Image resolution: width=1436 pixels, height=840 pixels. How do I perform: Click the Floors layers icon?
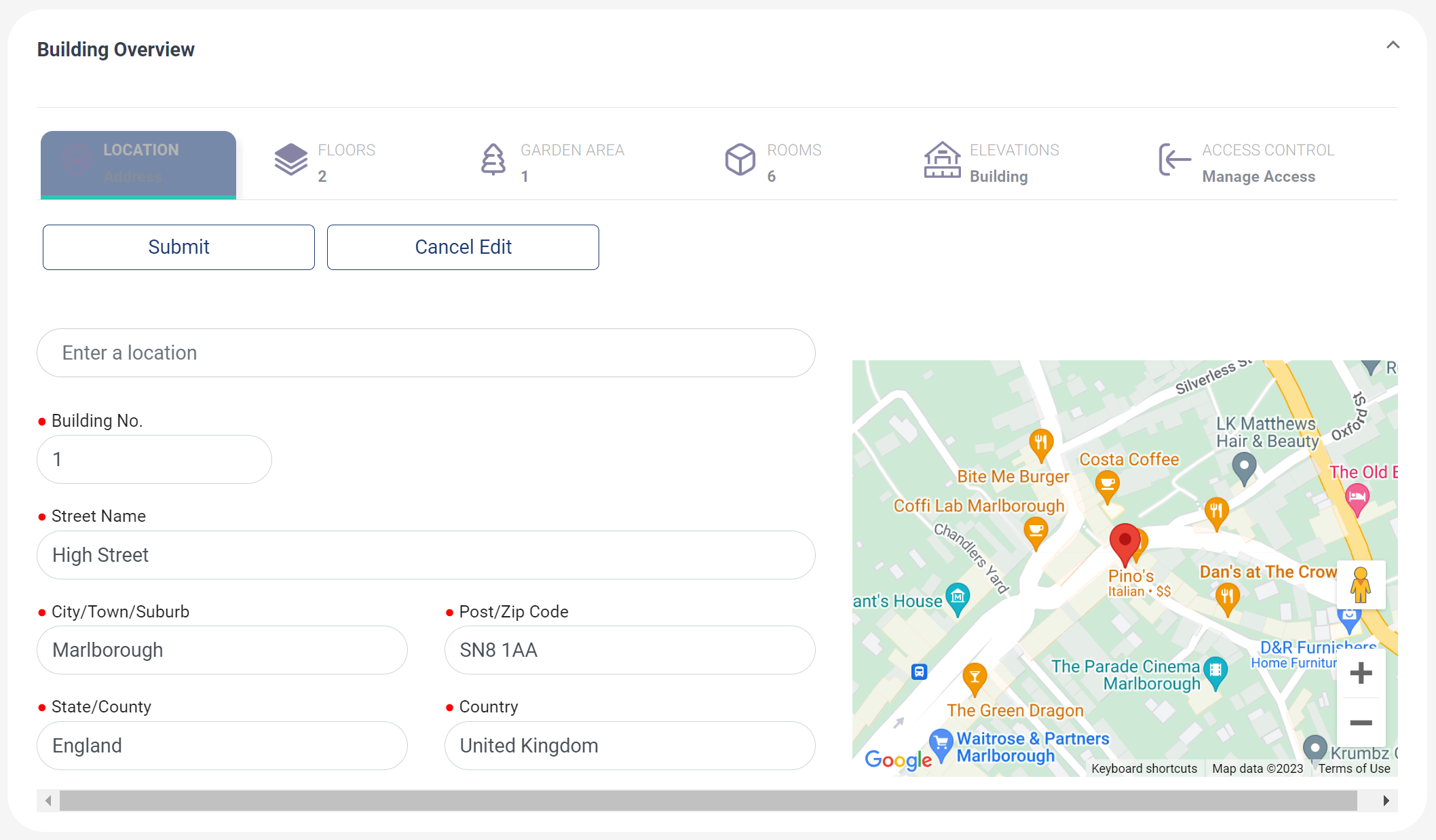tap(290, 160)
